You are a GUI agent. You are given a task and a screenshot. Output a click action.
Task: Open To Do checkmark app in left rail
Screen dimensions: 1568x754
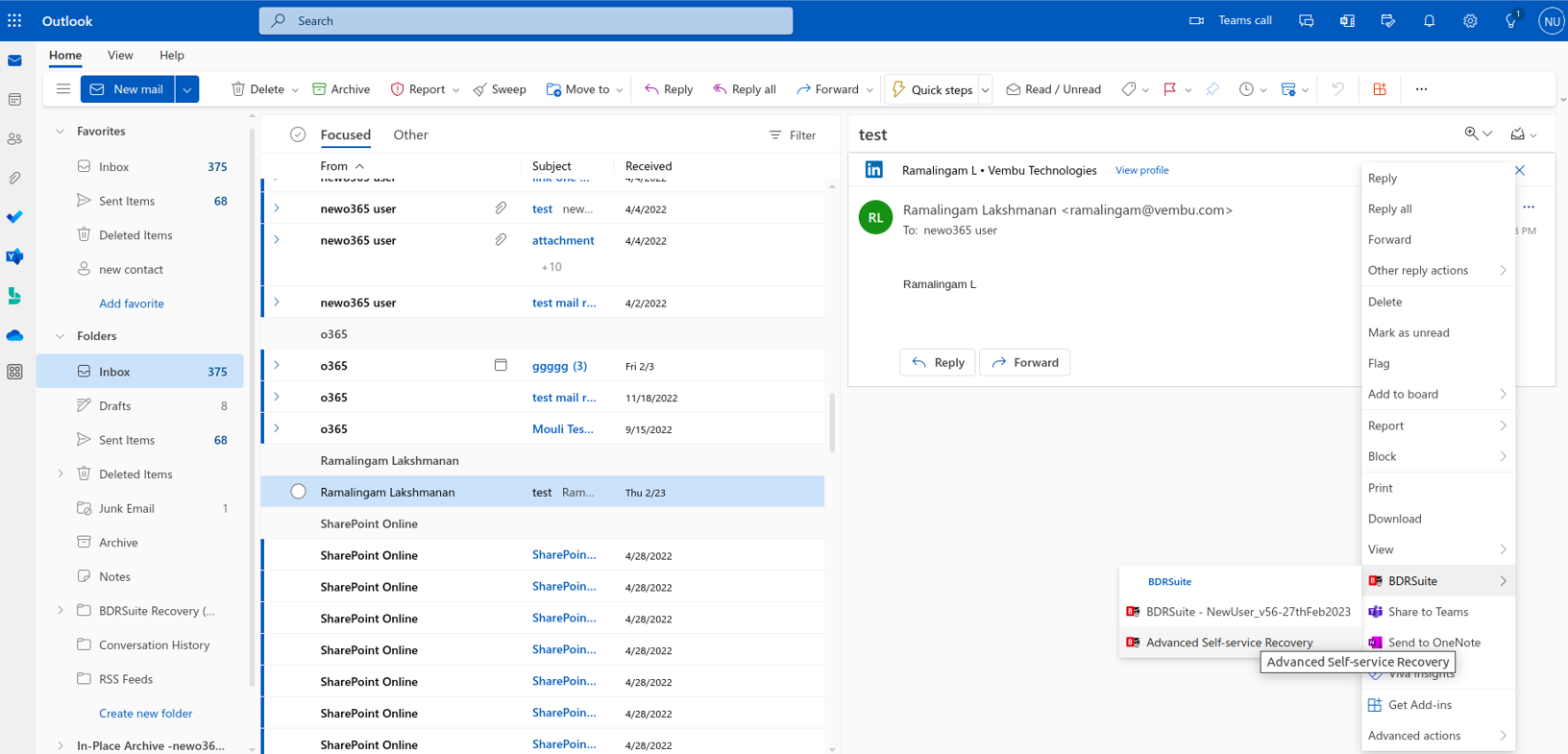[14, 217]
